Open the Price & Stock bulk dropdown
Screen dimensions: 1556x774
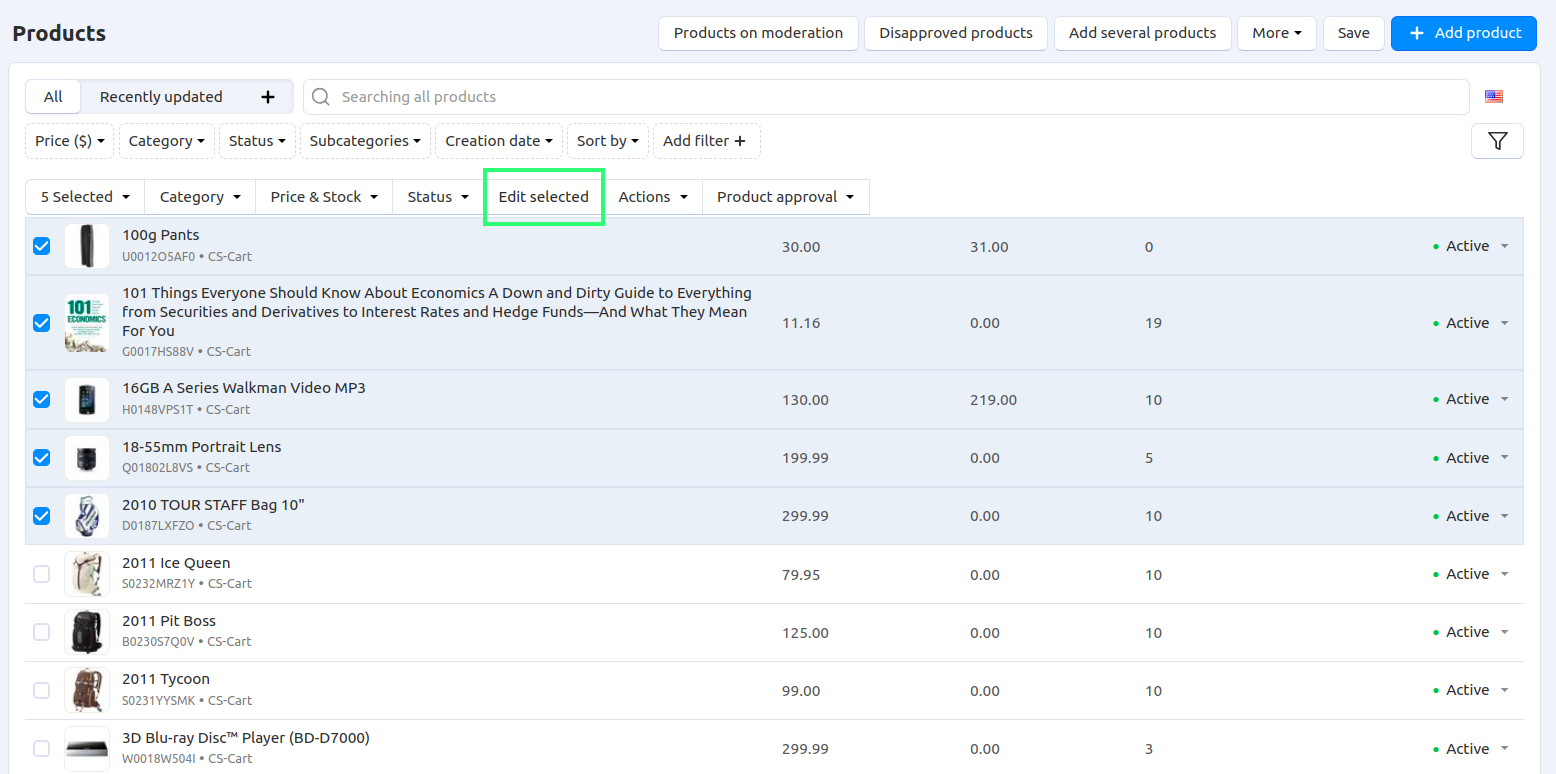tap(324, 197)
